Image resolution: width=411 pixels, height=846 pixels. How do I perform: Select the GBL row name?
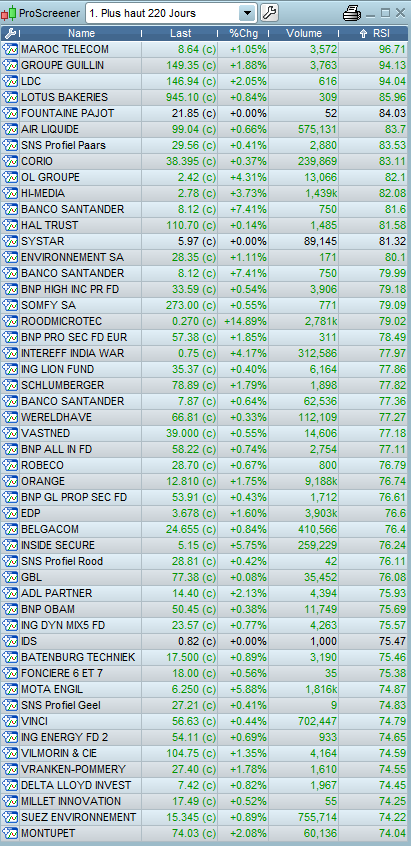[31, 577]
